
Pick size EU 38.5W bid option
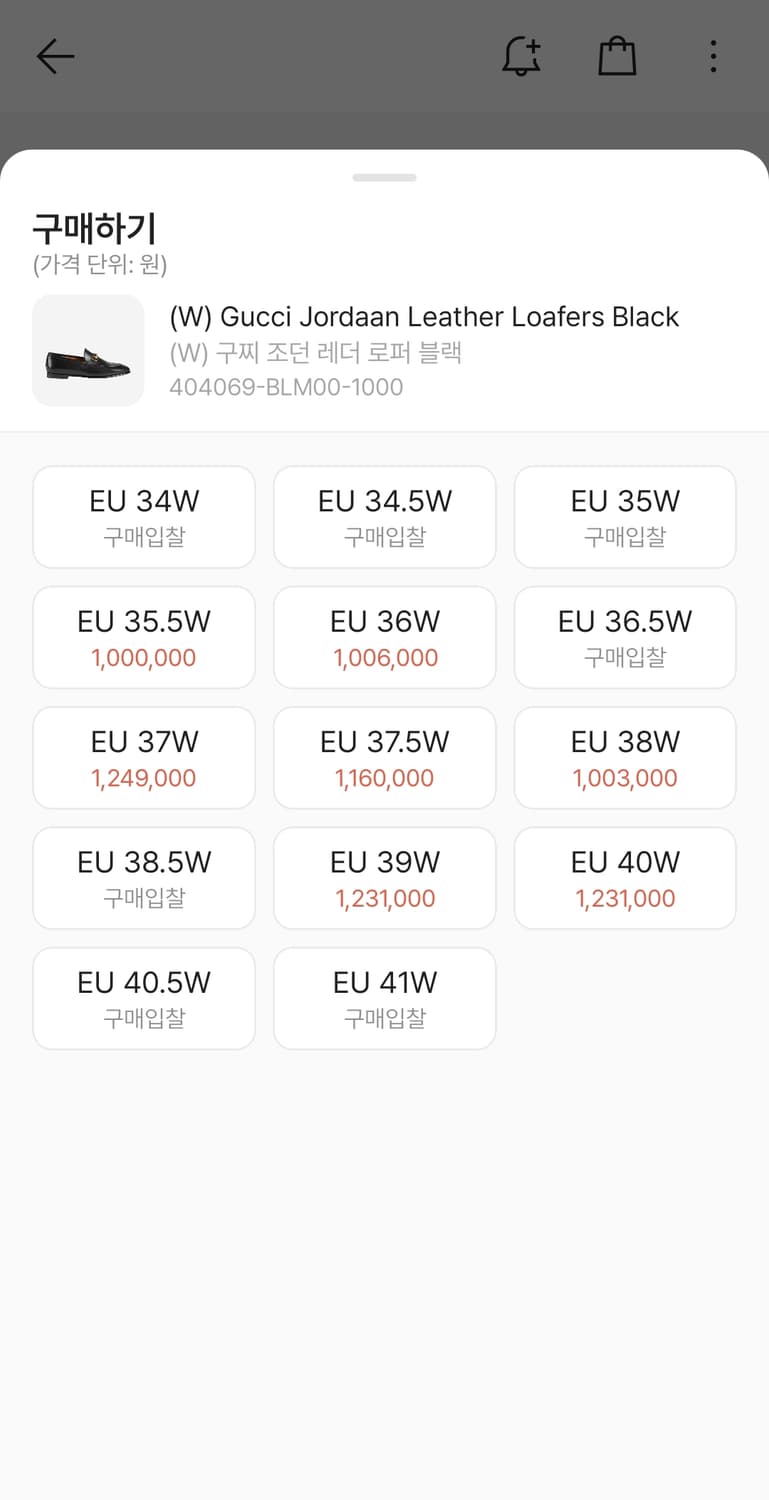(x=144, y=878)
